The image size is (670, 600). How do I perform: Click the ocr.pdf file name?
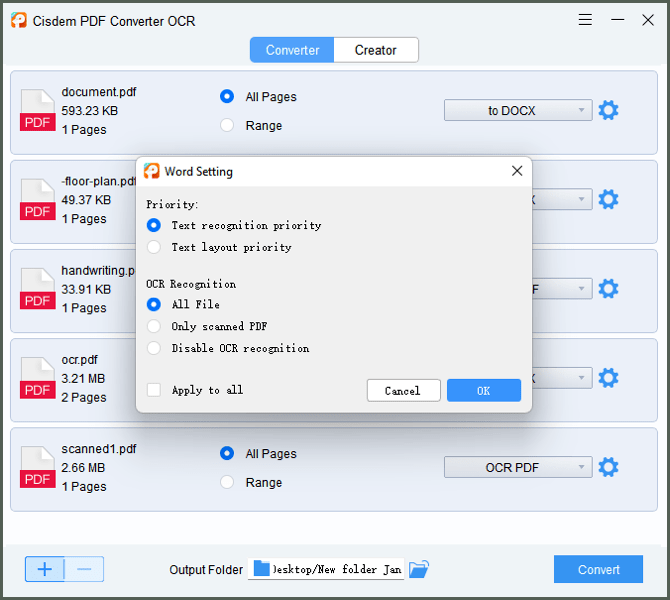79,360
